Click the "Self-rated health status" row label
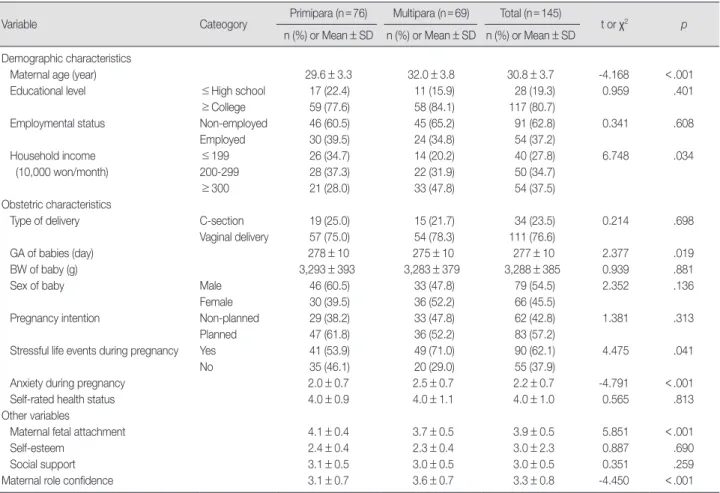This screenshot has height=493, width=720. coord(62,399)
